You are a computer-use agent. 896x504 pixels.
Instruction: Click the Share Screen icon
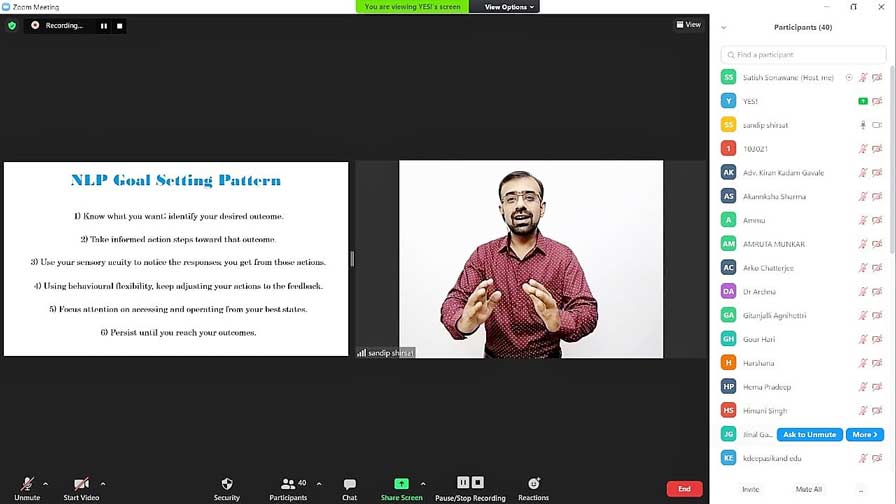[x=401, y=484]
